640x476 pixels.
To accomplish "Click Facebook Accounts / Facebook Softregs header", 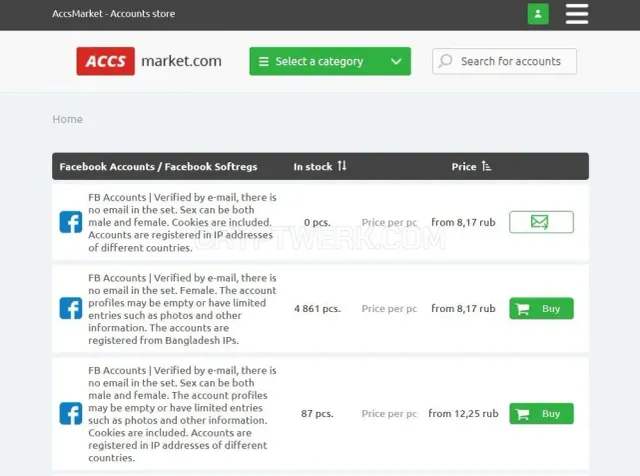I will (x=158, y=167).
